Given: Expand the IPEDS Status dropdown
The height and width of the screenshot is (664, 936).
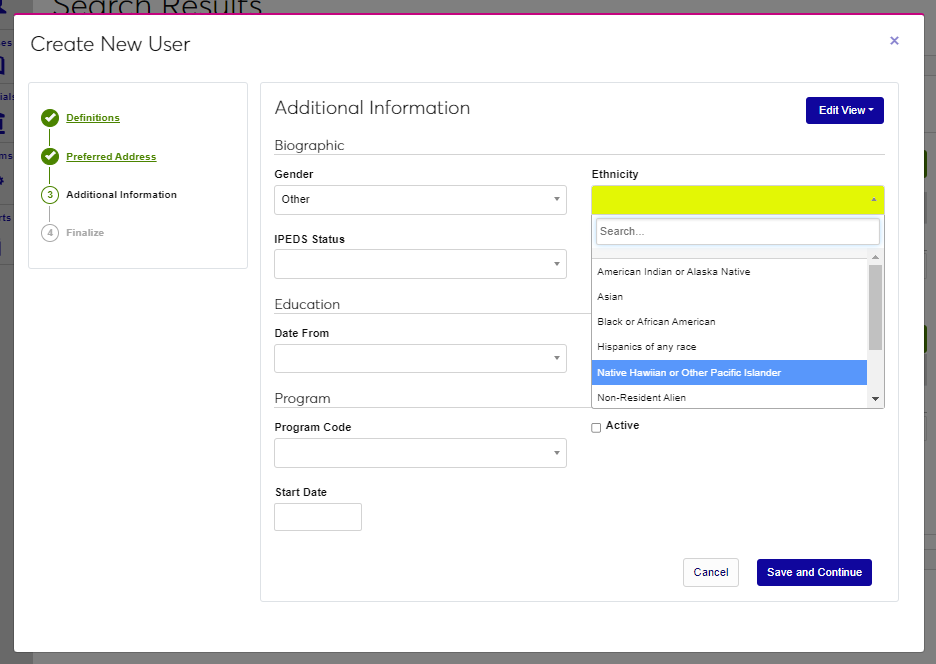Looking at the screenshot, I should click(420, 264).
